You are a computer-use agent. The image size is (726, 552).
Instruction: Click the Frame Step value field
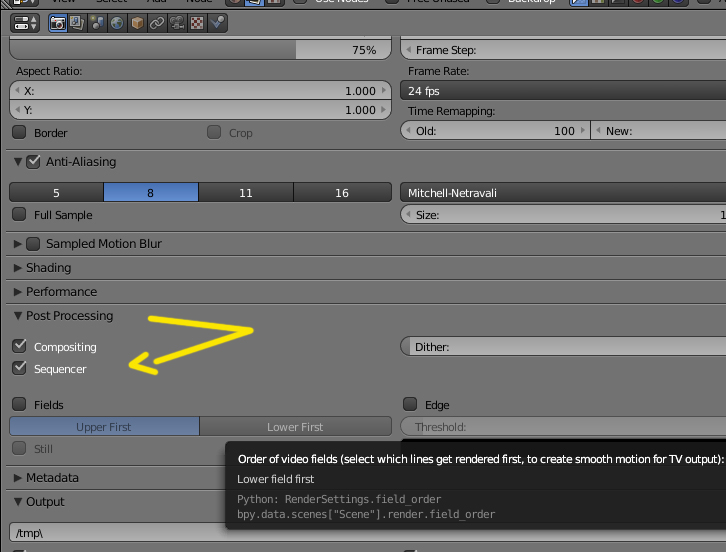[x=563, y=50]
